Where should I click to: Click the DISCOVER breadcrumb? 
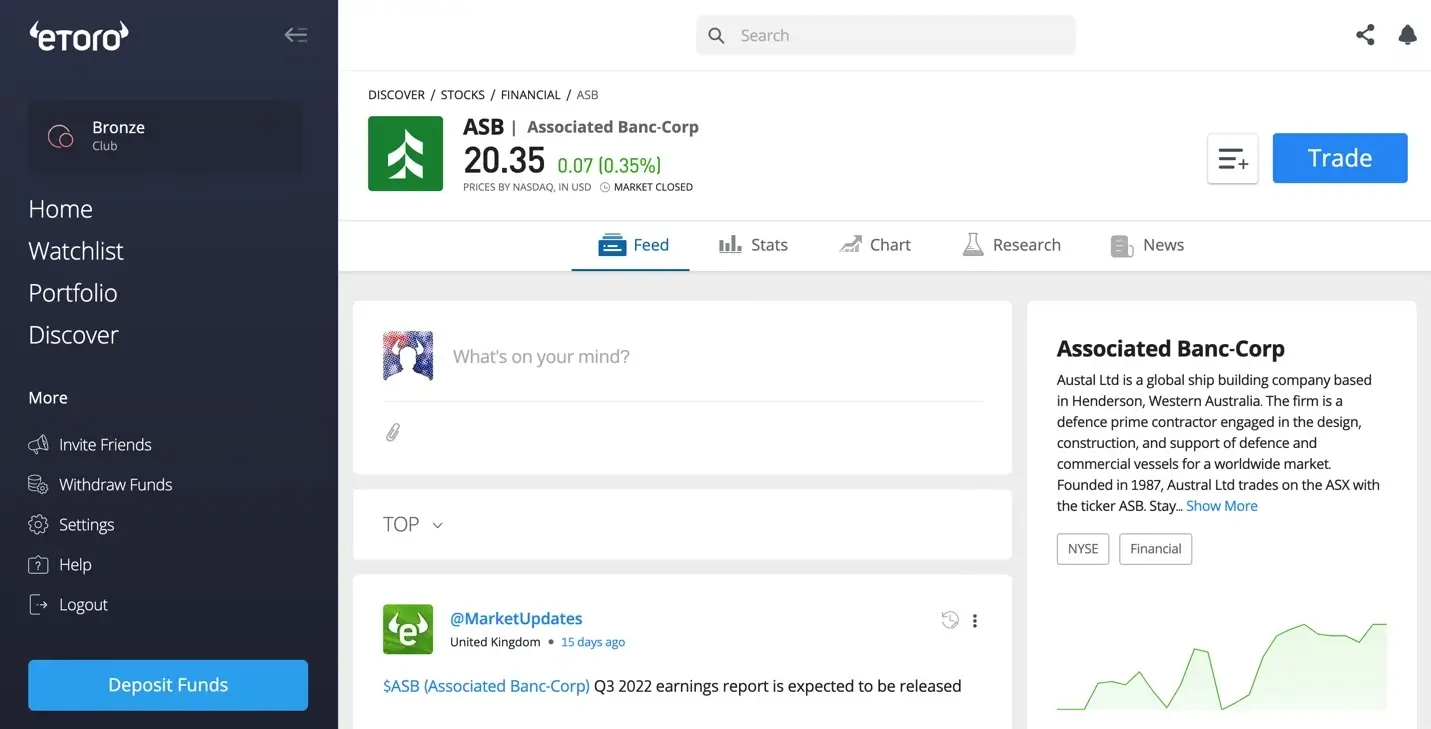pyautogui.click(x=396, y=95)
